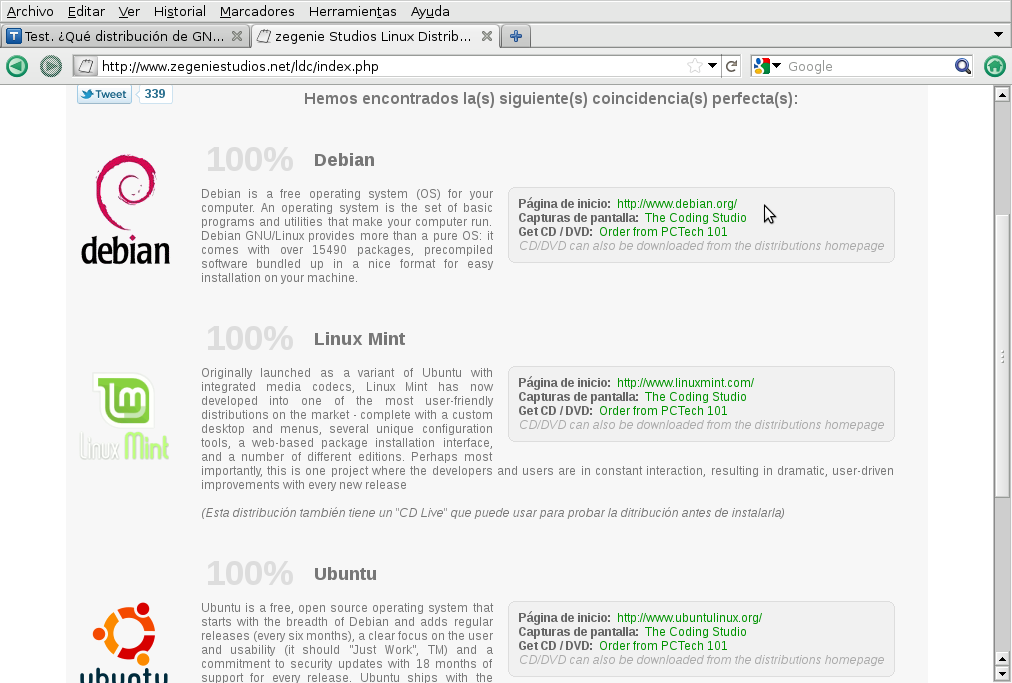Open a new tab with the plus button
Viewport: 1012px width, 683px height.
pos(516,36)
